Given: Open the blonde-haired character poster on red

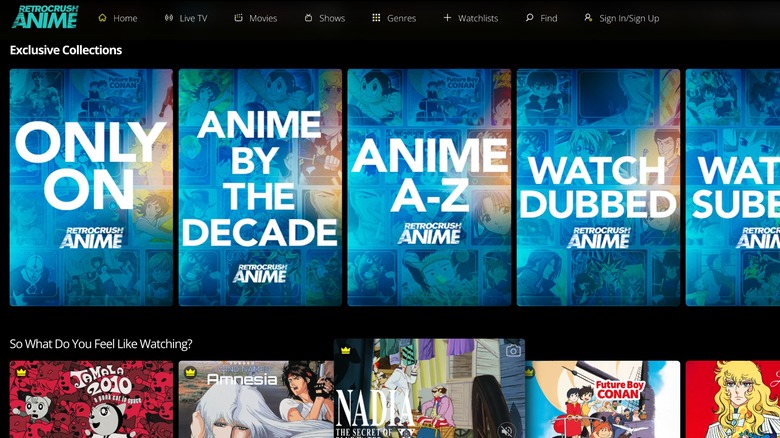Looking at the screenshot, I should (733, 400).
